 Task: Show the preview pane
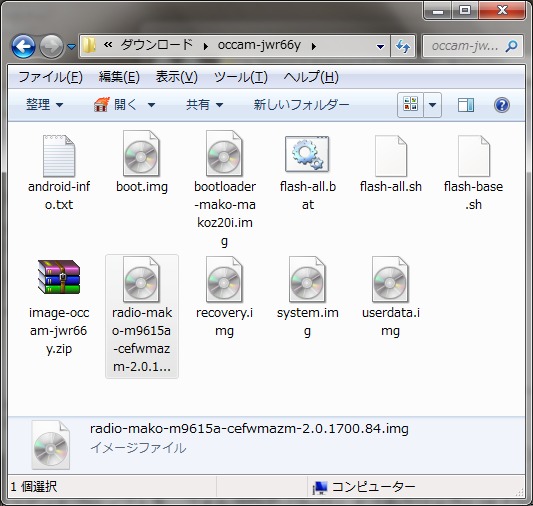point(466,105)
